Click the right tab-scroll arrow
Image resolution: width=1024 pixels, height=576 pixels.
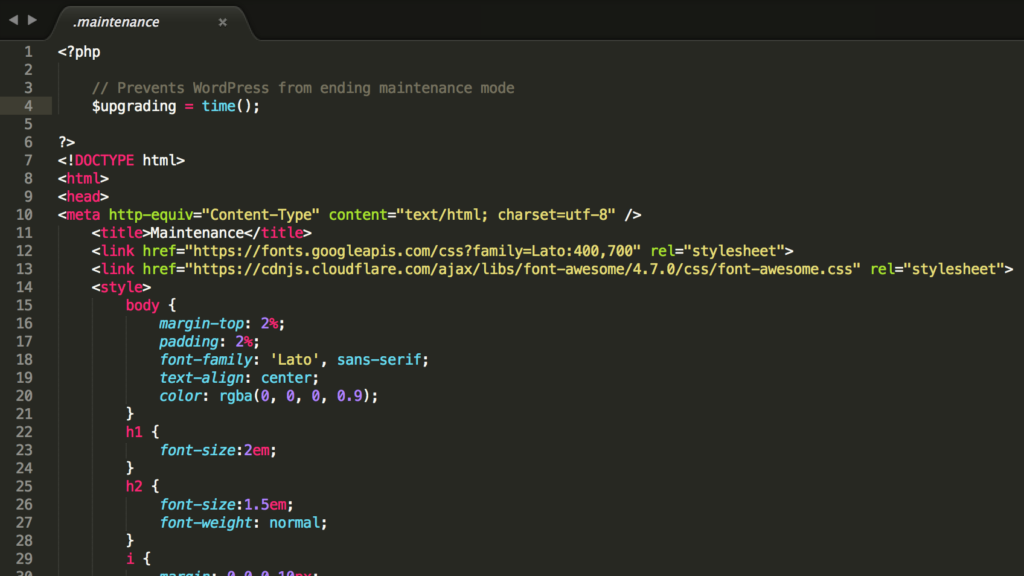[x=32, y=20]
